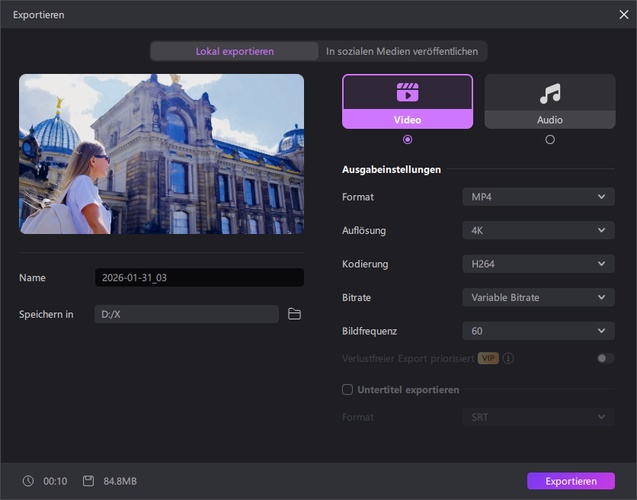Screen dimensions: 637x500
Task: Expand the Bildfrequenz dropdown showing 60
Action: [538, 331]
